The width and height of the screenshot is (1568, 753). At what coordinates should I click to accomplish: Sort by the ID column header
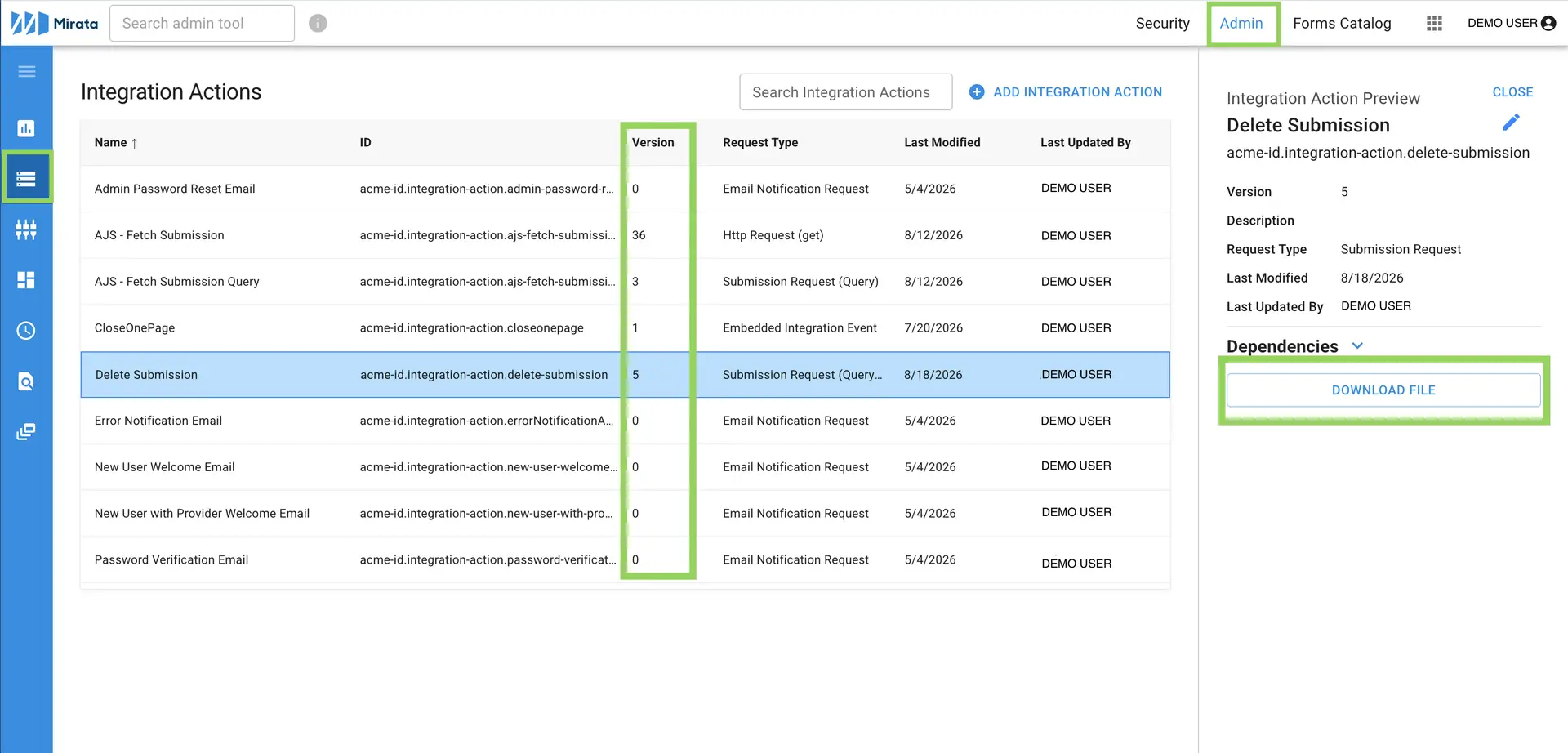point(365,142)
